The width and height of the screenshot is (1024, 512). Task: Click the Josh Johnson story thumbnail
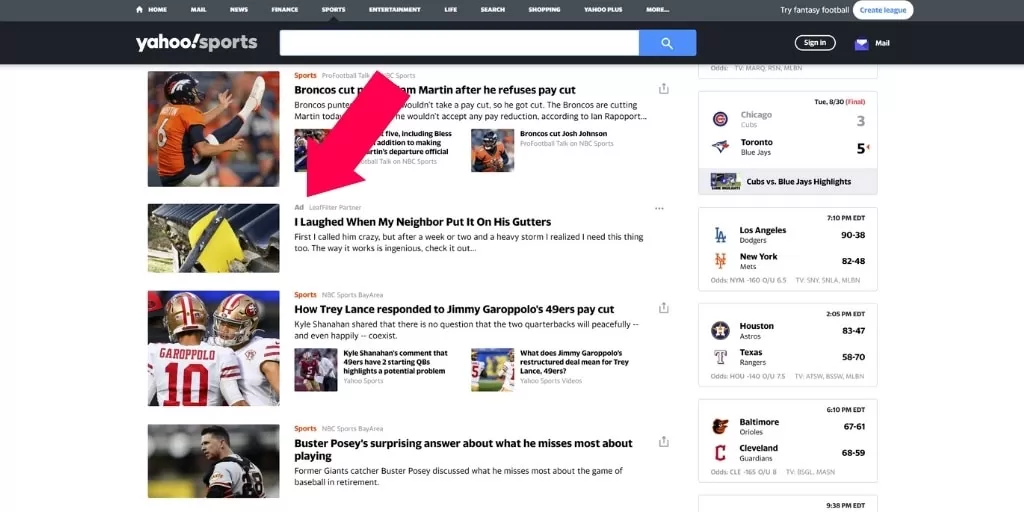point(492,150)
